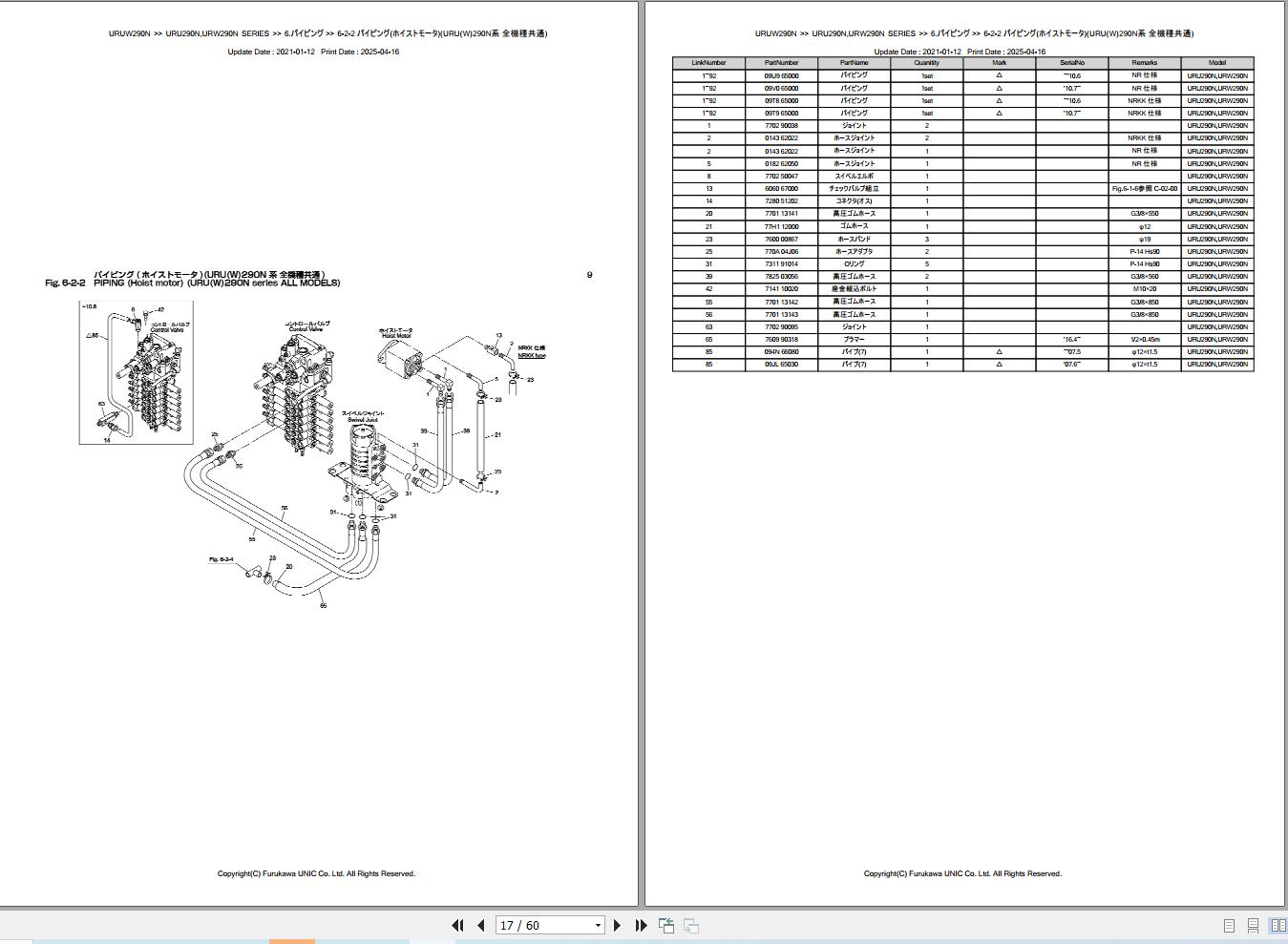Image resolution: width=1288 pixels, height=944 pixels.
Task: Click the Hoist Motor label in diagram
Action: coord(396,336)
